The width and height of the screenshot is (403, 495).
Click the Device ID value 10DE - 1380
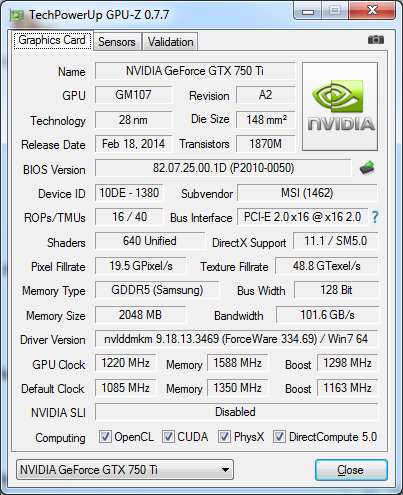pyautogui.click(x=129, y=193)
